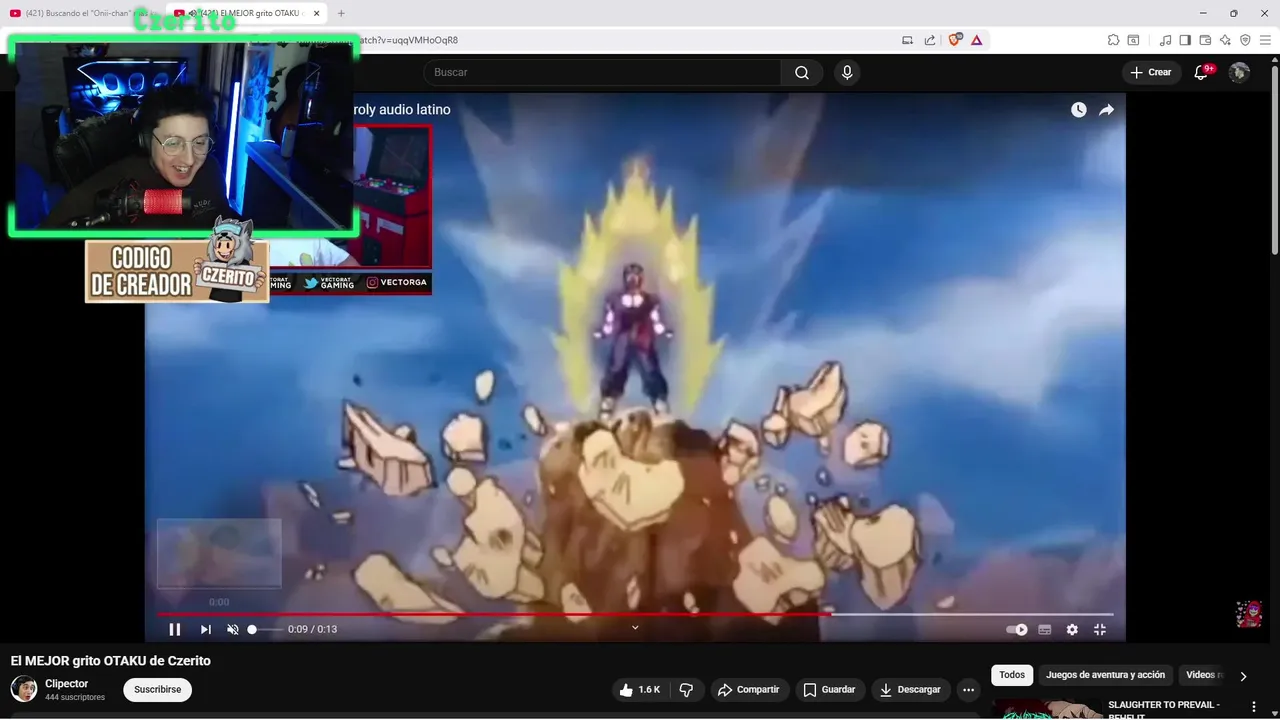
Task: Click the 0:09 / 0:13 time display
Action: click(x=312, y=629)
